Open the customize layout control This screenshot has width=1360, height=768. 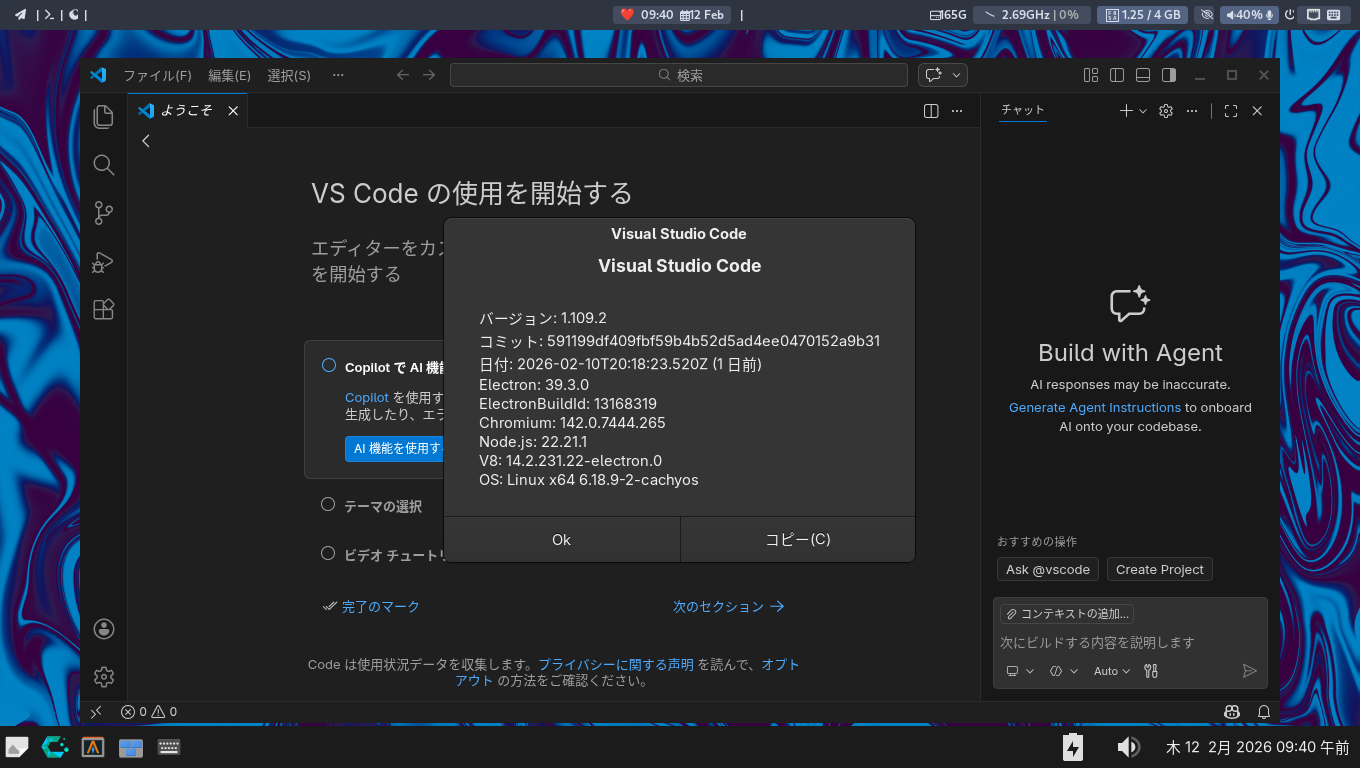1091,75
